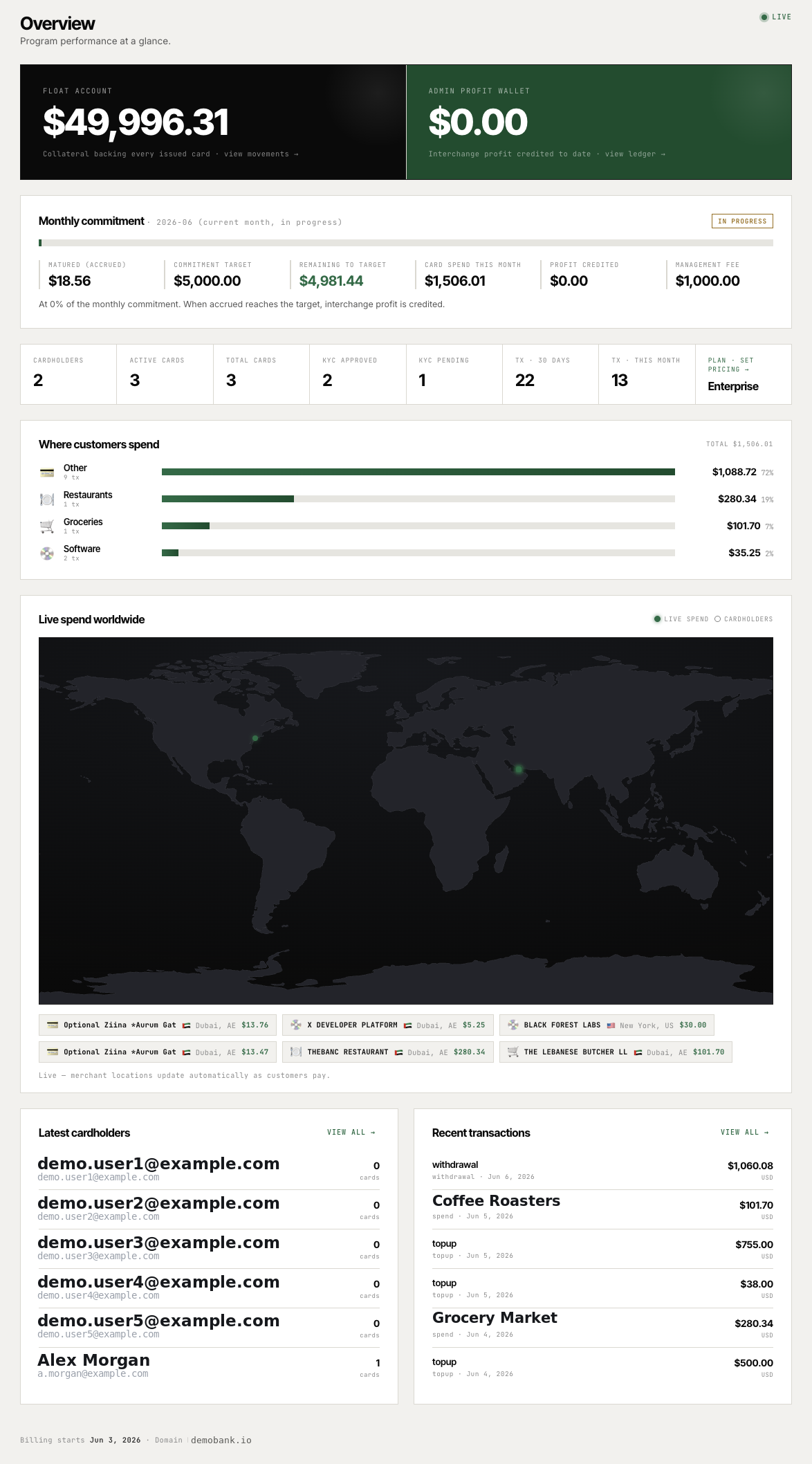
Task: Open the SET PRICING plan link
Action: coord(730,365)
